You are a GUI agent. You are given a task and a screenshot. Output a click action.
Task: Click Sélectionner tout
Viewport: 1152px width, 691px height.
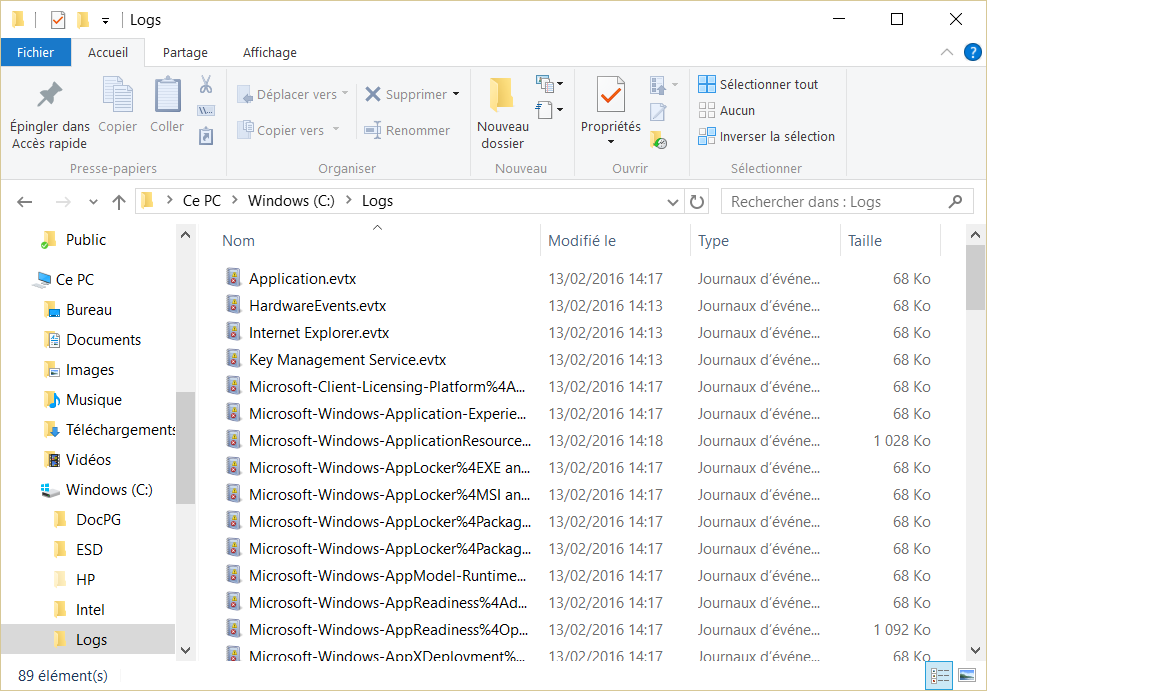click(758, 84)
